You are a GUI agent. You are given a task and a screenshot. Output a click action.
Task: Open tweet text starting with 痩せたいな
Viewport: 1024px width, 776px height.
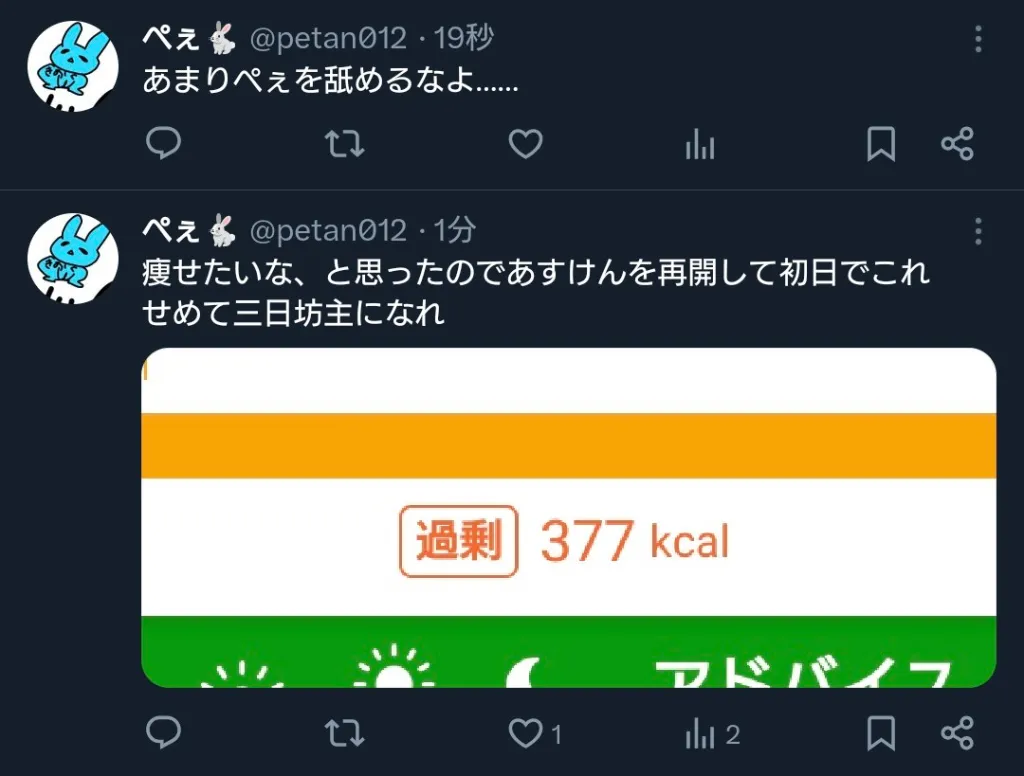tap(536, 292)
